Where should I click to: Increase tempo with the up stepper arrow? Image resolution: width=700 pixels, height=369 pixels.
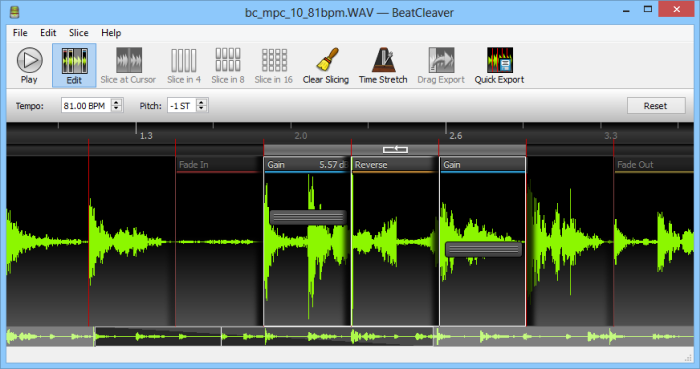117,102
